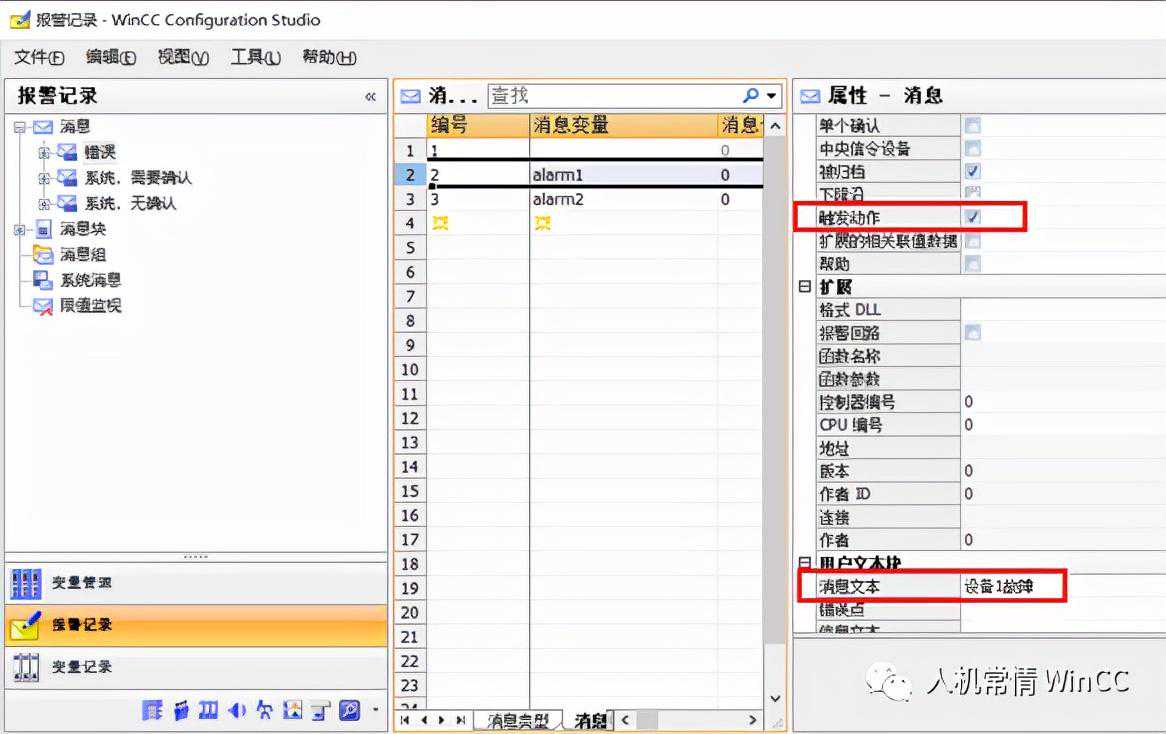Switch to the 消息类型 sheet tab

click(x=516, y=720)
